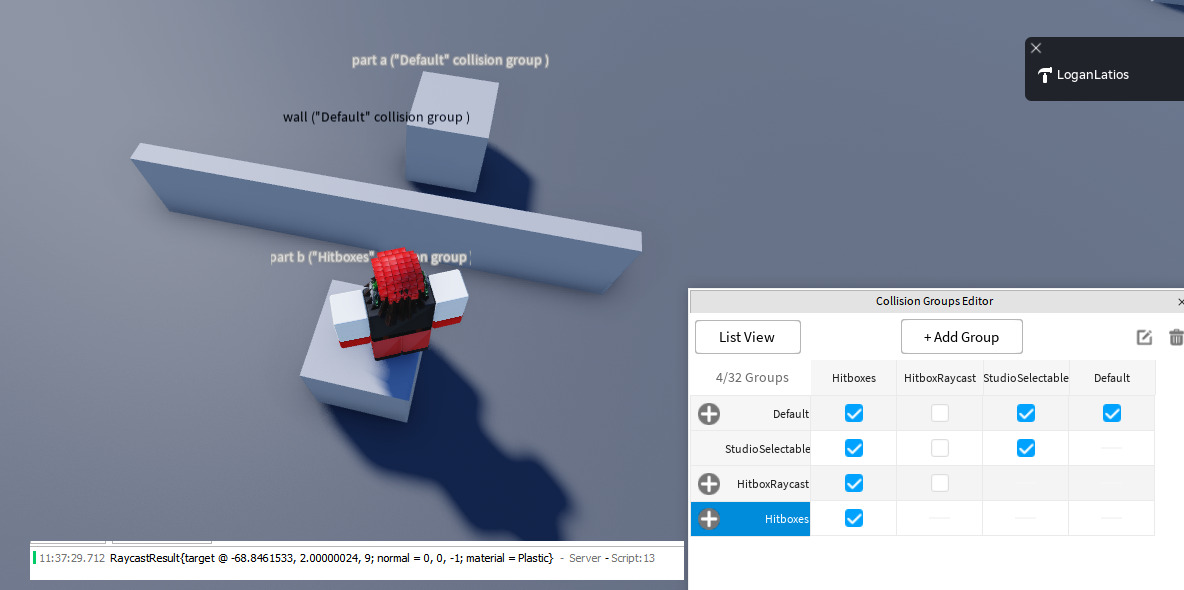
Task: Uncheck StudioSelectable collision with Hitboxes
Action: point(853,448)
